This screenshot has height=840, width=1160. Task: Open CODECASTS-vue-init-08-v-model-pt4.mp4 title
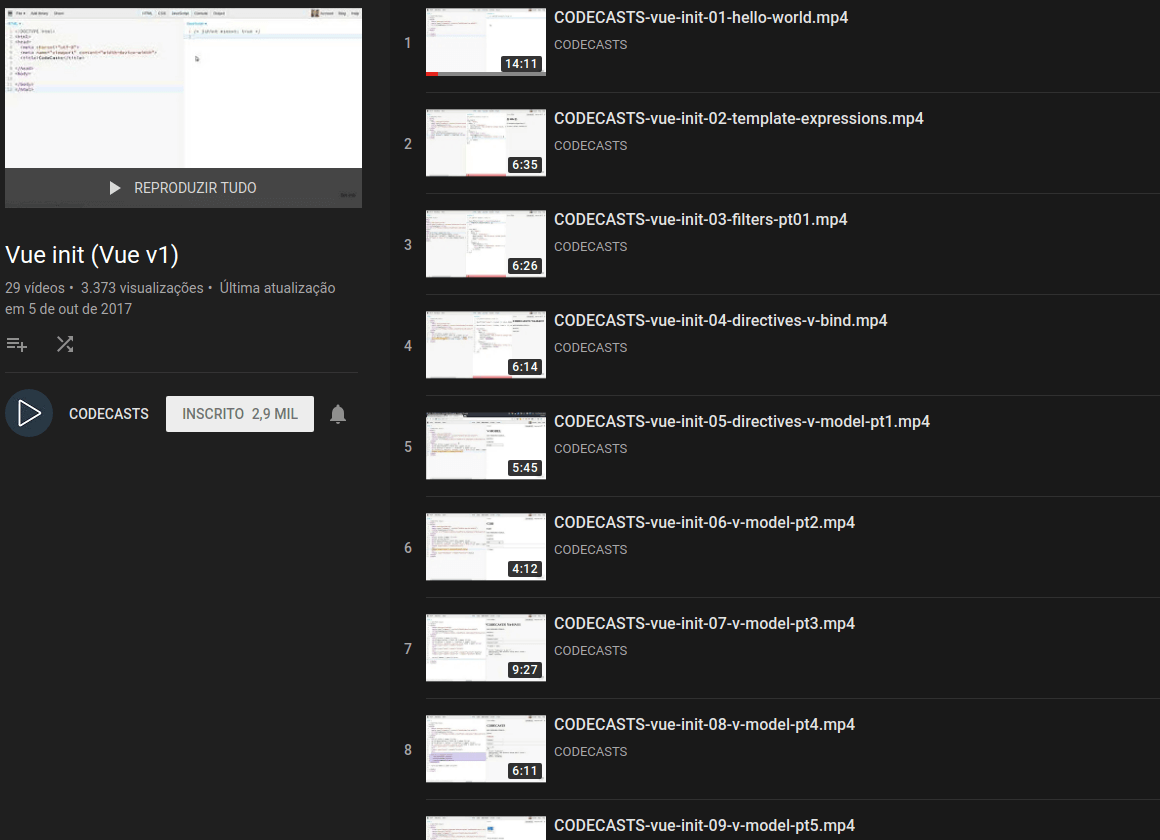coord(704,725)
